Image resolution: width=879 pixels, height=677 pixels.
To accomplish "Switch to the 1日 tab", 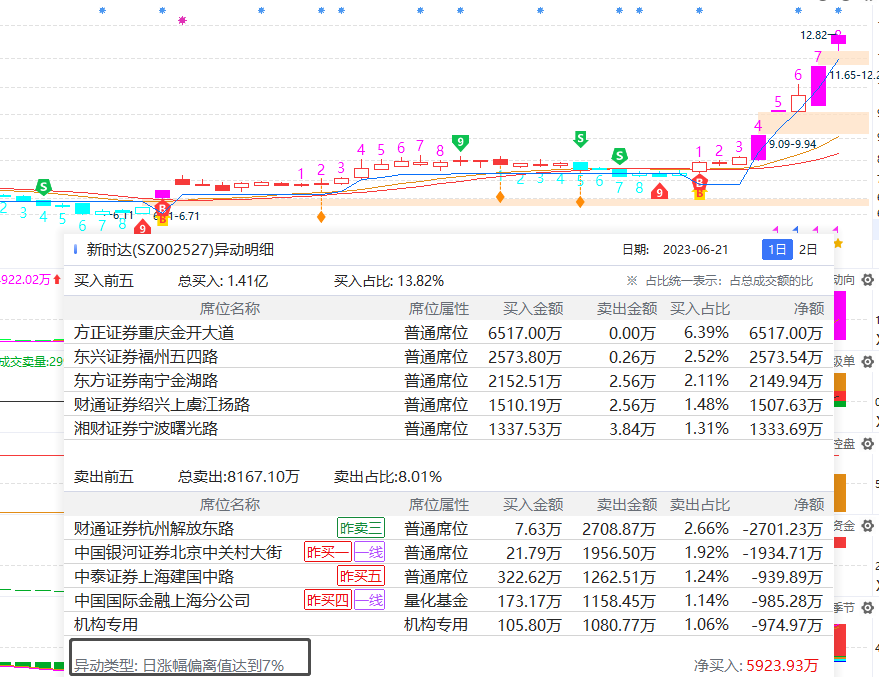I will (777, 249).
